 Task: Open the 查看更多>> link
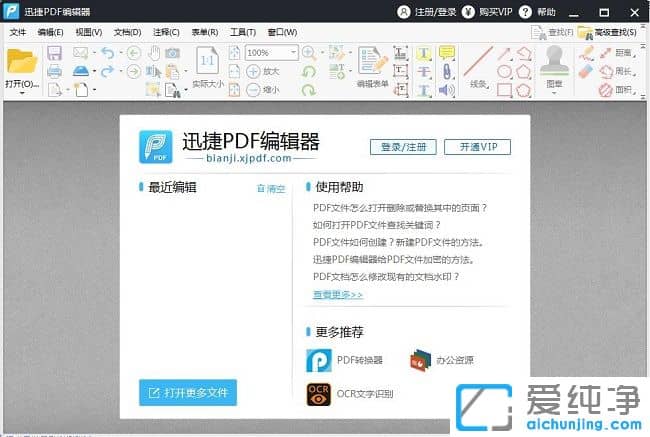[x=338, y=295]
